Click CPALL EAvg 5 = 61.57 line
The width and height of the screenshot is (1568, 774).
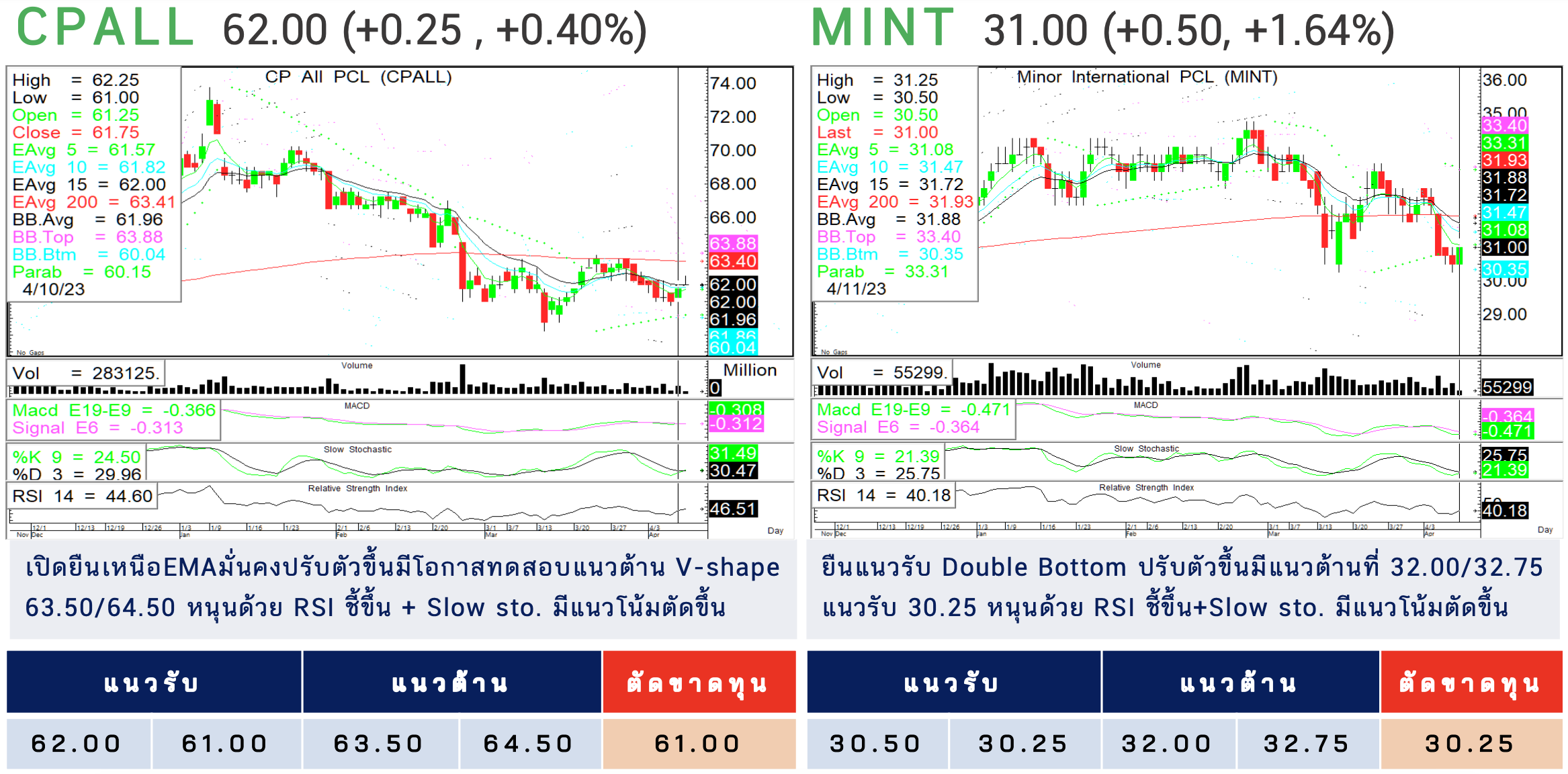[84, 150]
